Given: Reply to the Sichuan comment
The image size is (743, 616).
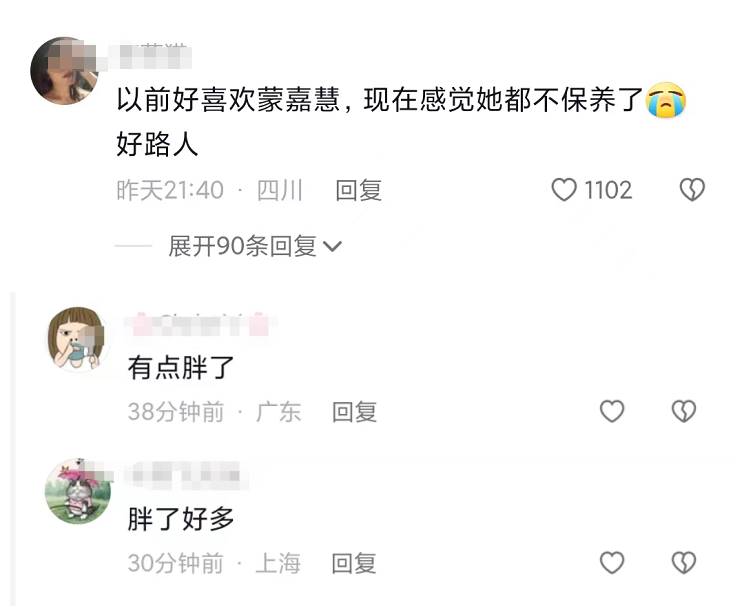Looking at the screenshot, I should pyautogui.click(x=359, y=190).
